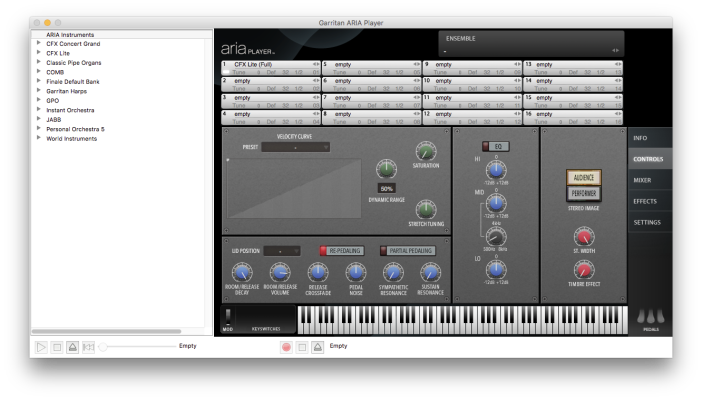This screenshot has height=400, width=702.
Task: Click the EQ MID gain knob
Action: (496, 203)
